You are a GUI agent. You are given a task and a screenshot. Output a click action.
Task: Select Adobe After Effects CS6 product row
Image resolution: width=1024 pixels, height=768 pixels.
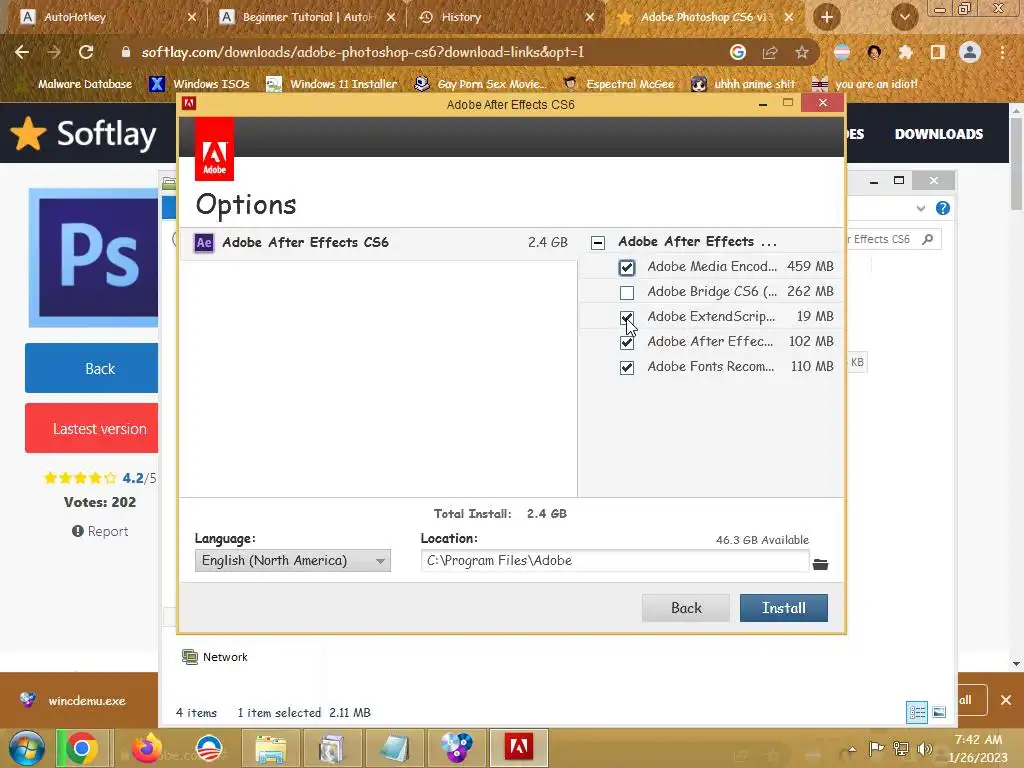[x=379, y=243]
